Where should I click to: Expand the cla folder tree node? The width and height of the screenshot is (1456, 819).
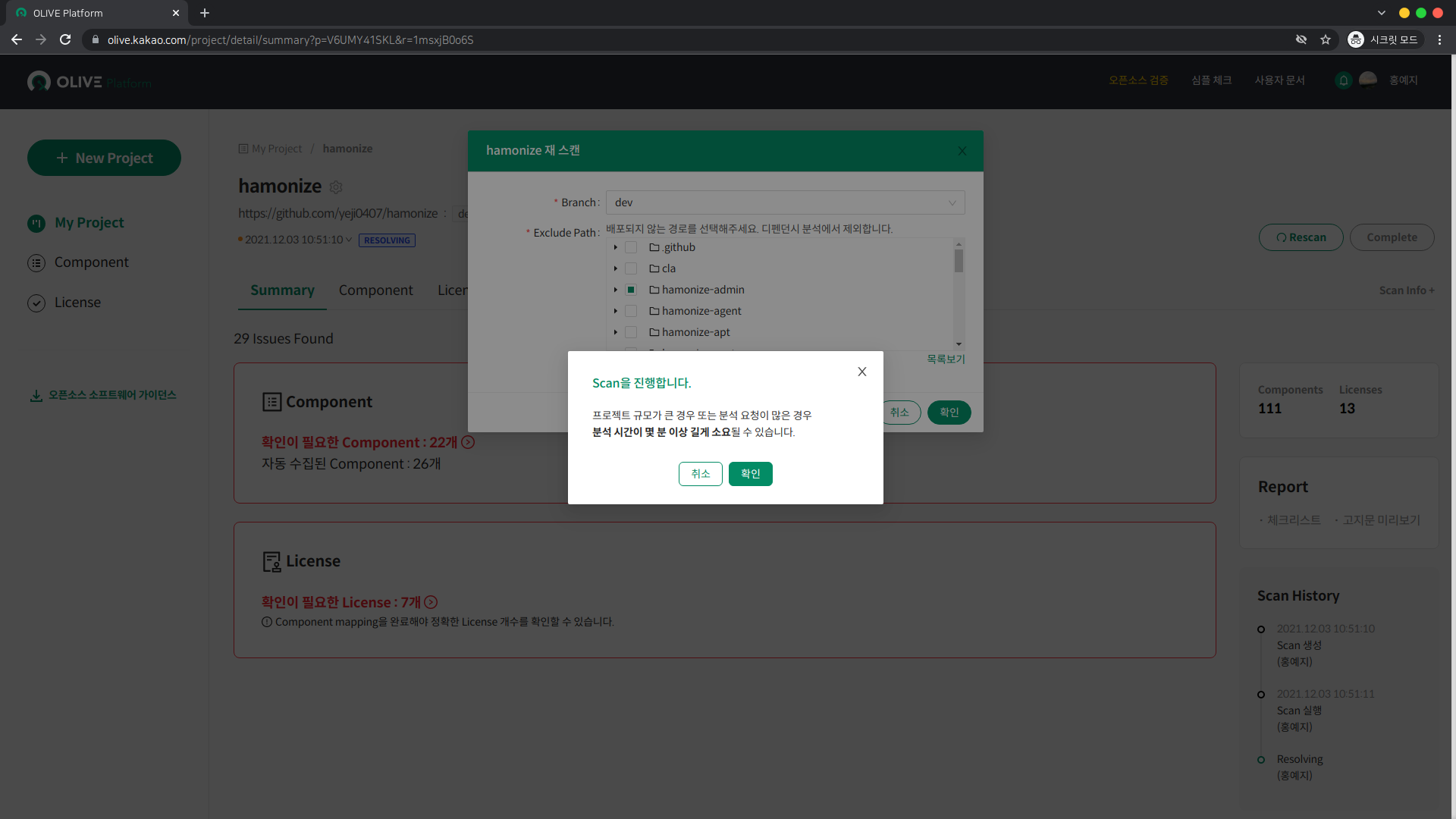pos(616,268)
